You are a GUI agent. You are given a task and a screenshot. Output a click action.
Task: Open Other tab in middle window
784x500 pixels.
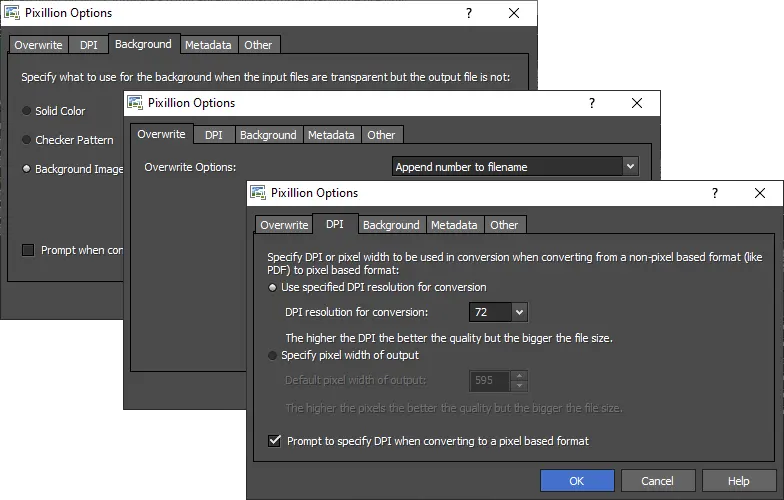tap(381, 135)
